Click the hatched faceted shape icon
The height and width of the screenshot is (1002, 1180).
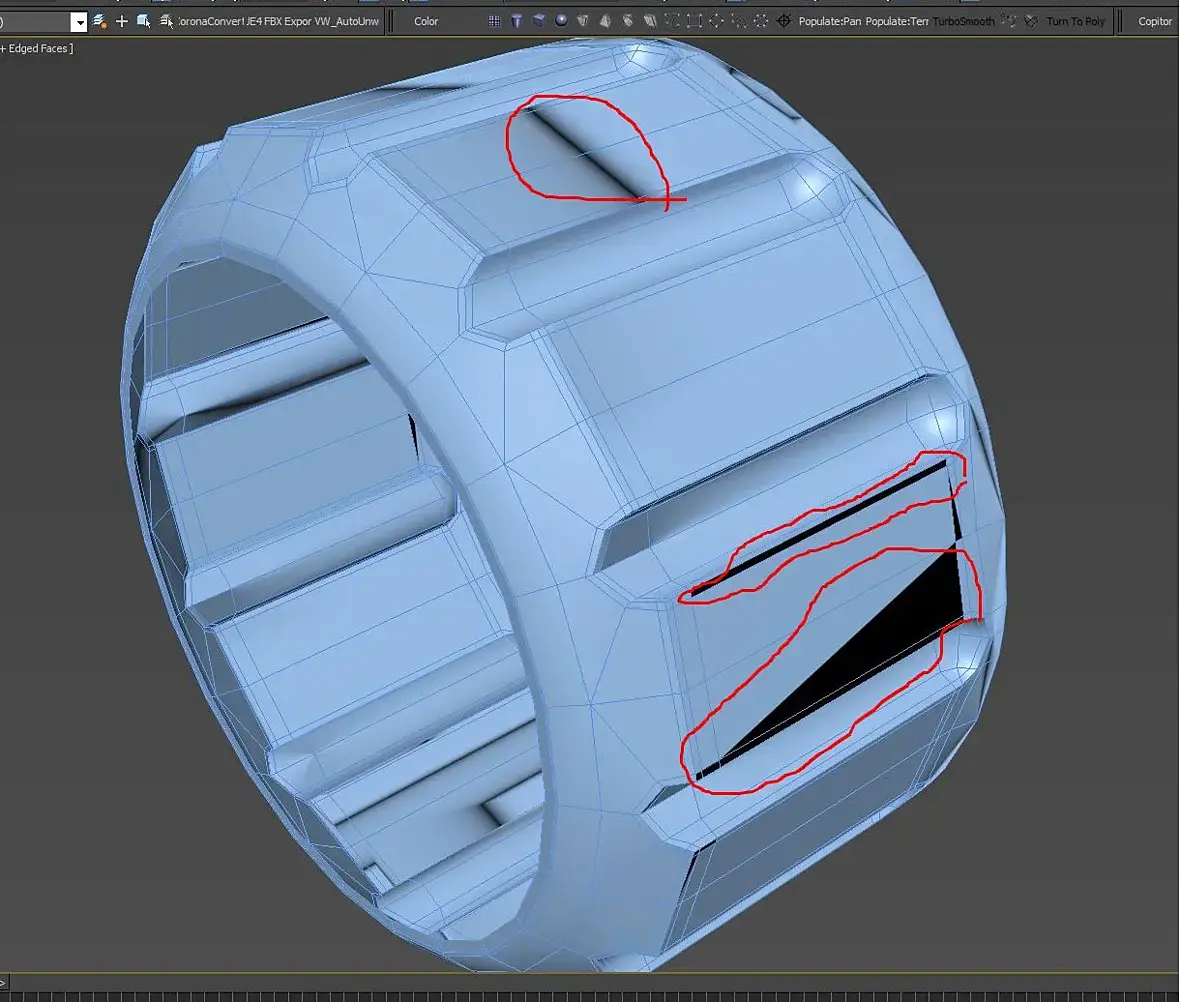click(628, 21)
